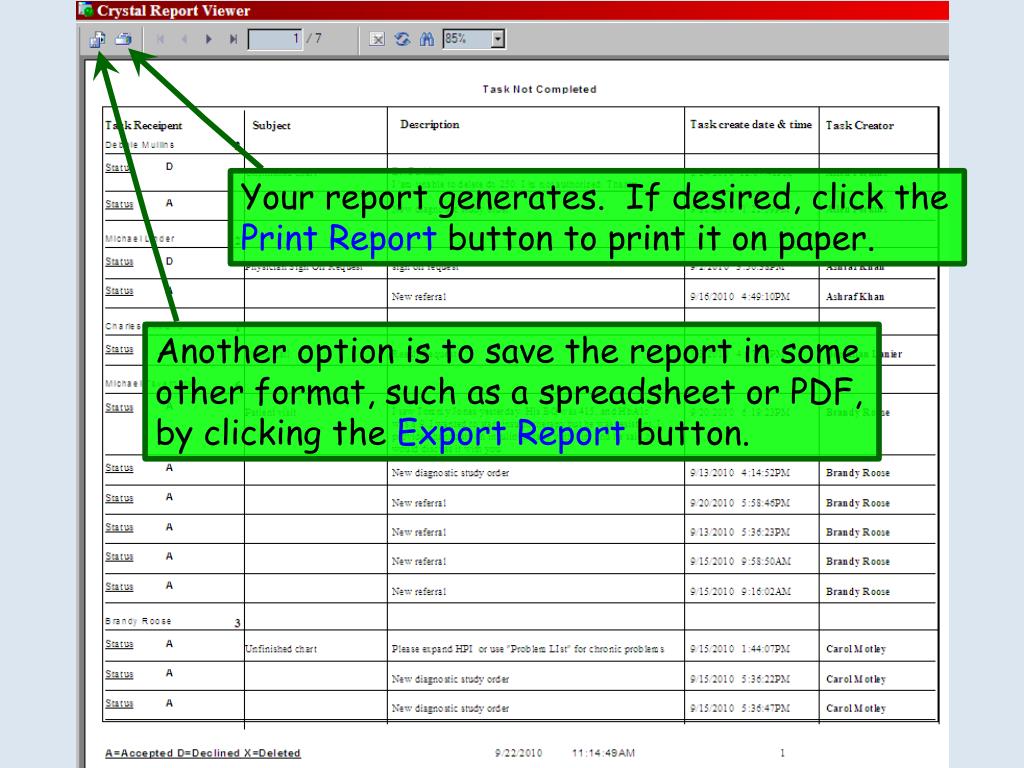This screenshot has height=768, width=1024.
Task: Click New referral description dated 9/16/2010
Action: tap(419, 296)
